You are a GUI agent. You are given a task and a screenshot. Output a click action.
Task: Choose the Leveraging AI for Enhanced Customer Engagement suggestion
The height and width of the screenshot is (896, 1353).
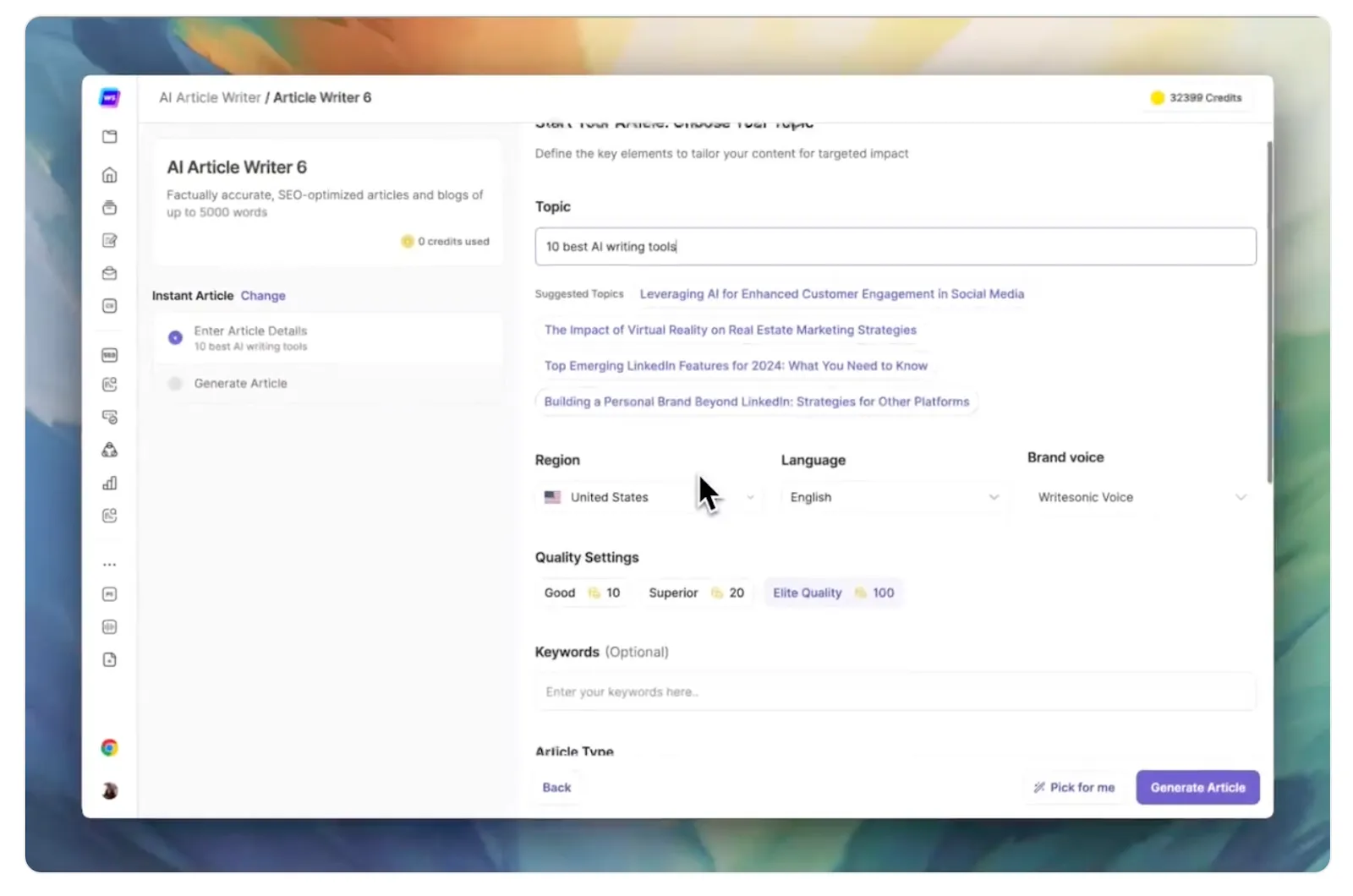831,294
